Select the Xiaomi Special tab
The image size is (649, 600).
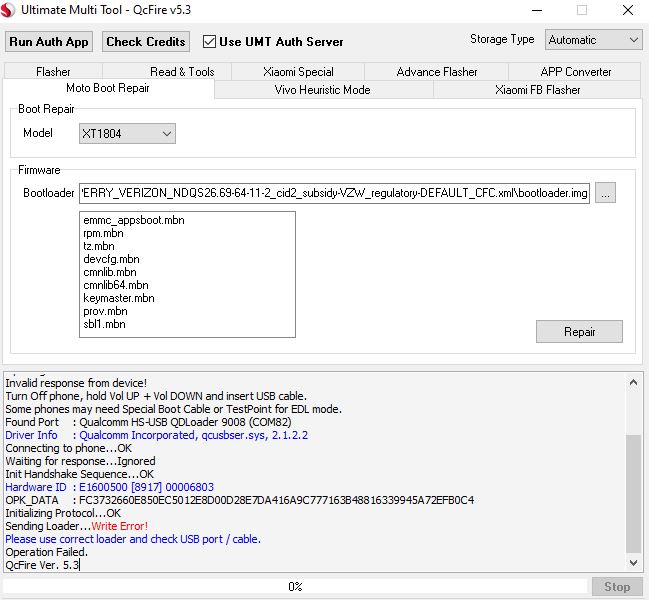[298, 72]
